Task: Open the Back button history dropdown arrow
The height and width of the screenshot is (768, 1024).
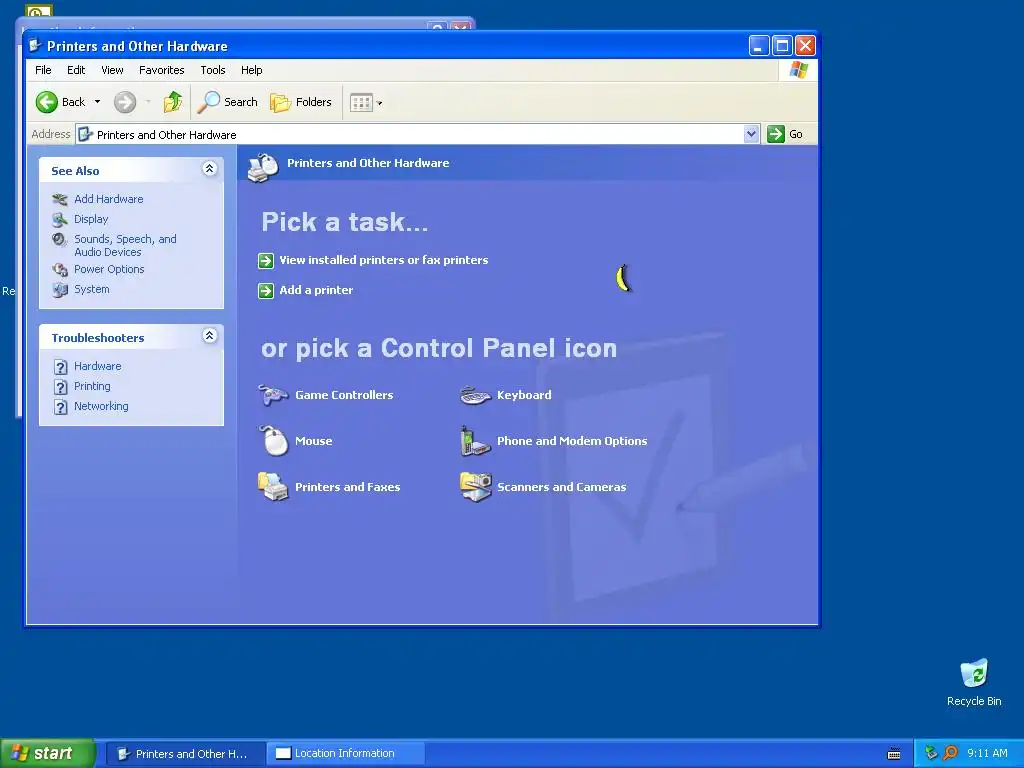Action: tap(97, 102)
